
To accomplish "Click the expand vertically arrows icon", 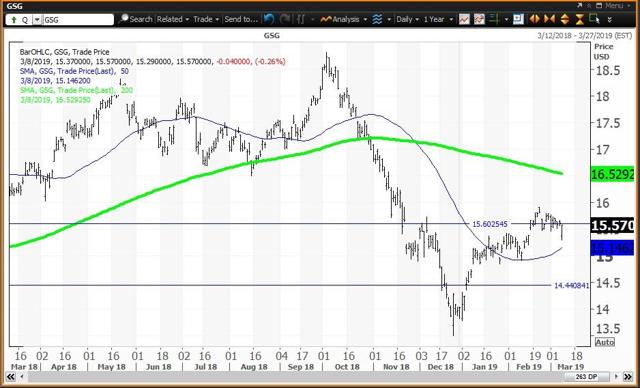I will pyautogui.click(x=565, y=19).
